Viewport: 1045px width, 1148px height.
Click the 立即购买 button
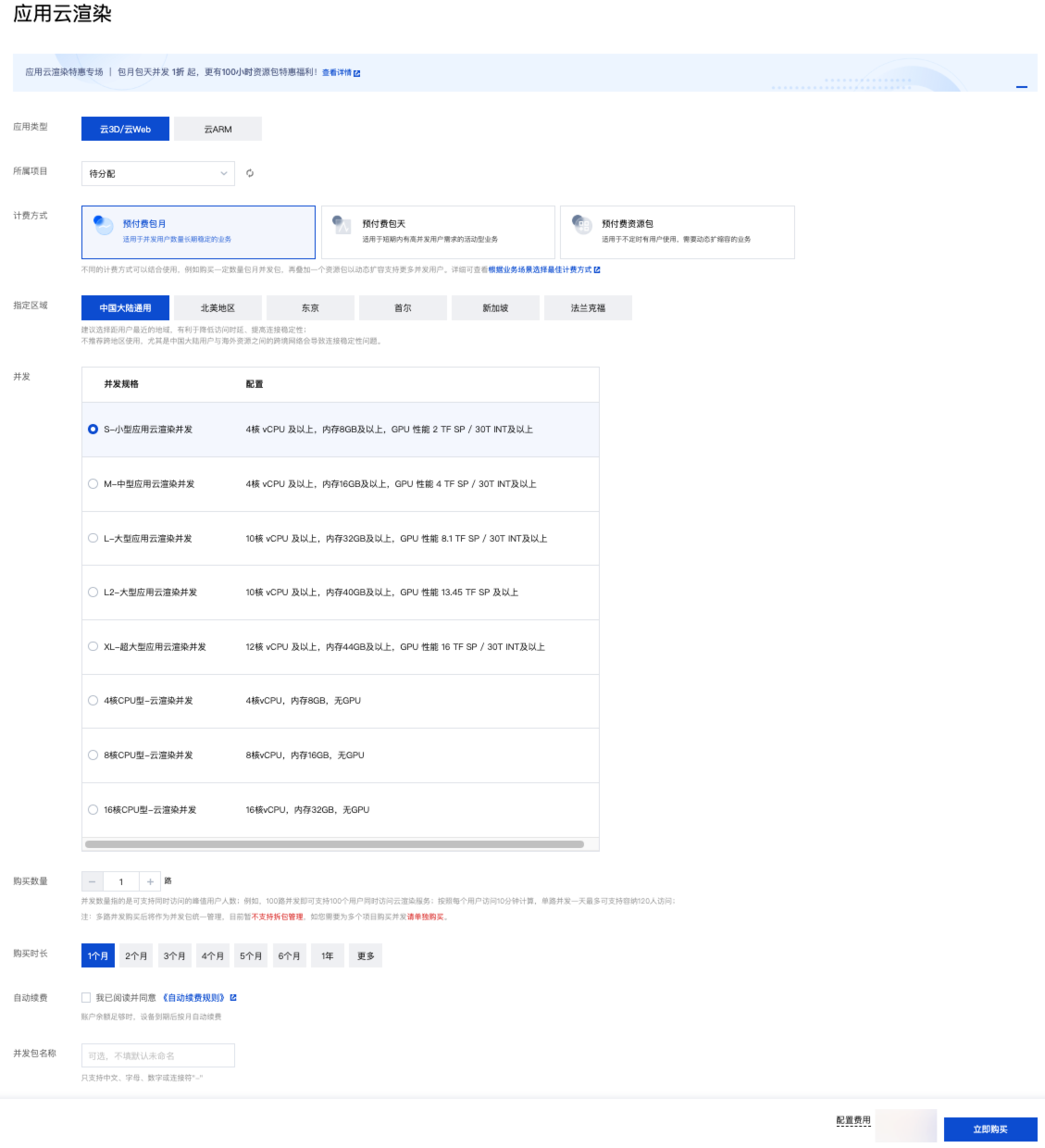click(990, 1129)
